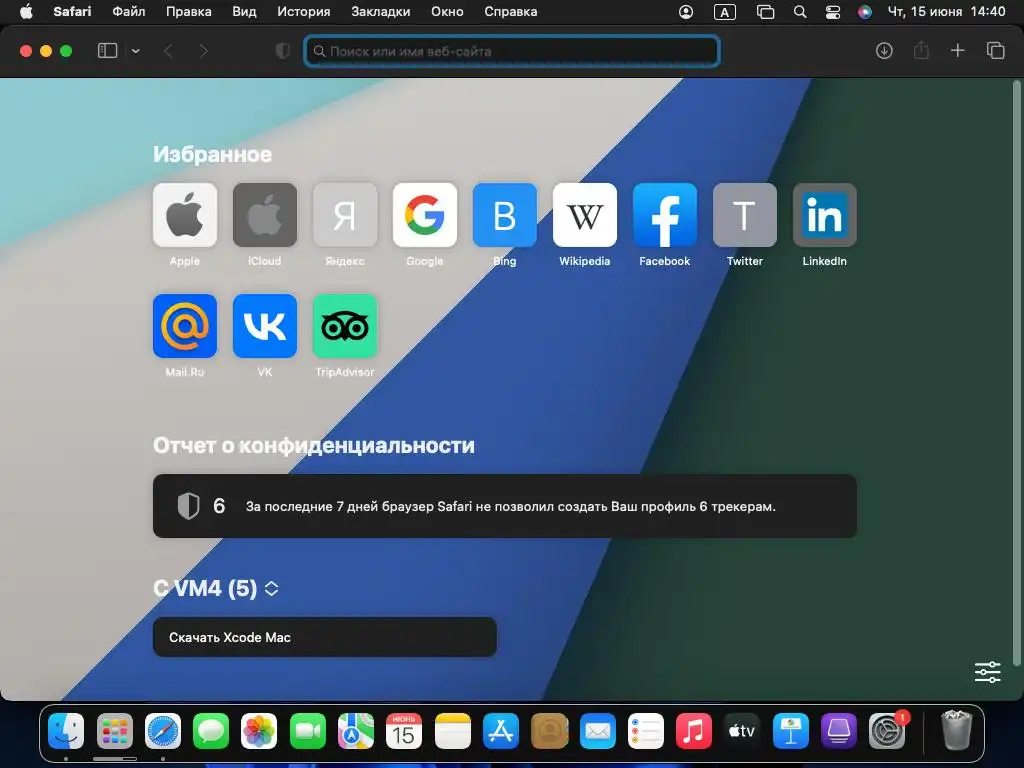Open the VK favorite tile
Viewport: 1024px width, 768px height.
tap(264, 326)
